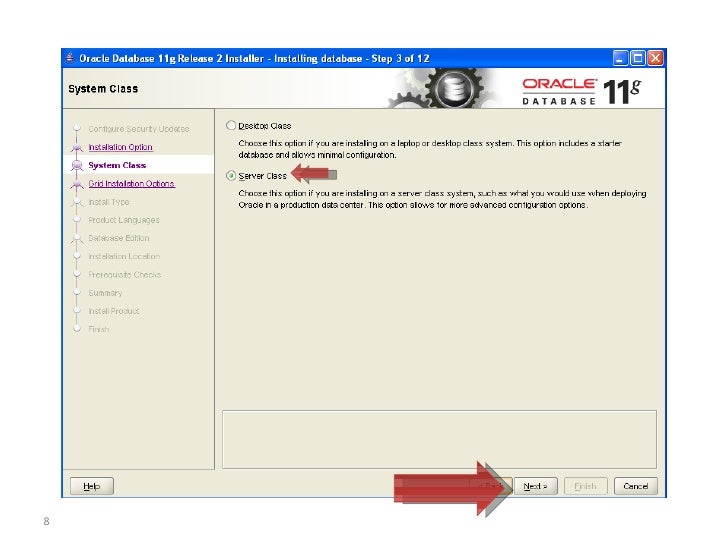Click the Next button
This screenshot has height=546, width=728.
(535, 486)
